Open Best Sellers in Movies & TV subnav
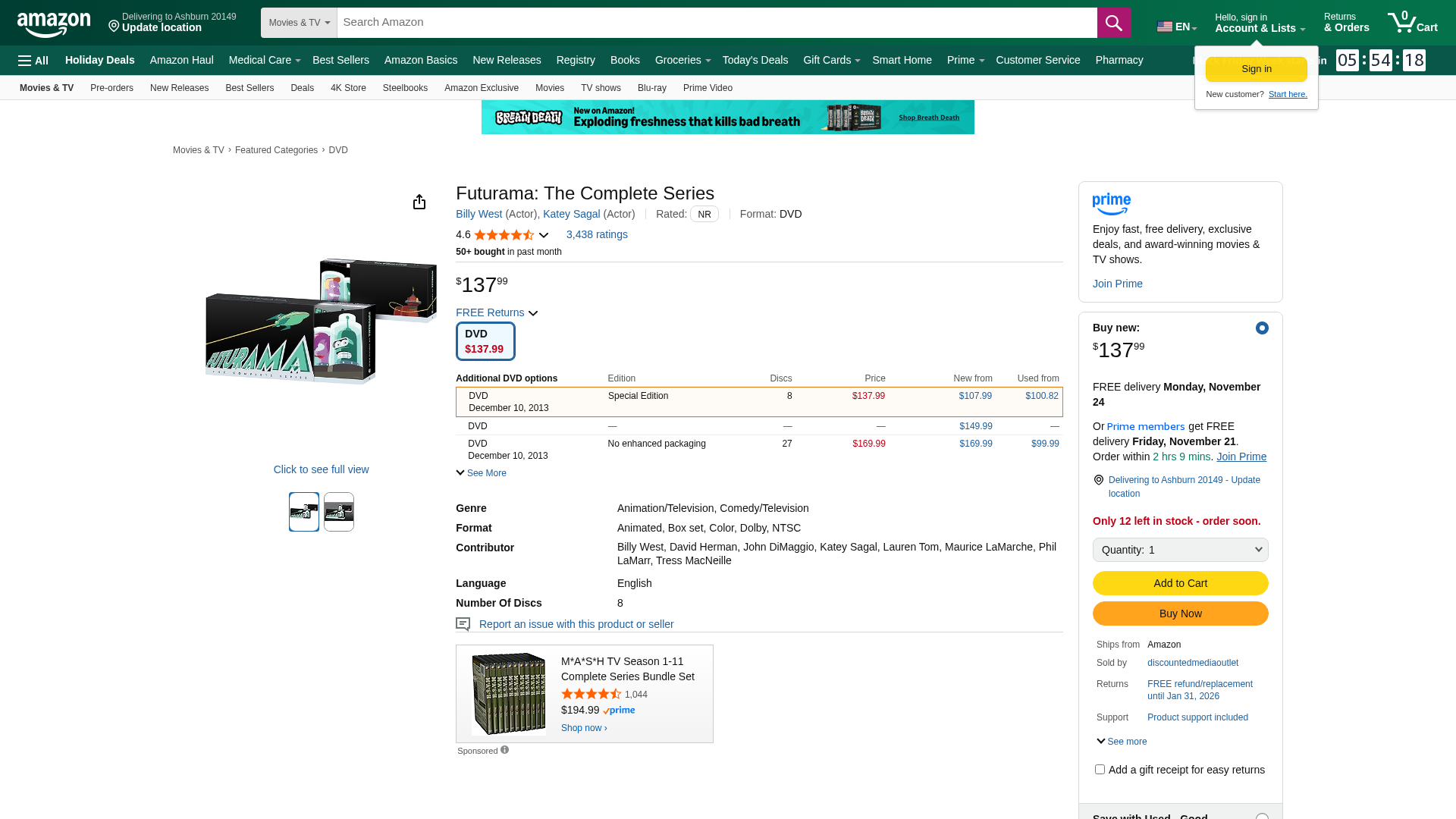The width and height of the screenshot is (1456, 819). coord(249,88)
